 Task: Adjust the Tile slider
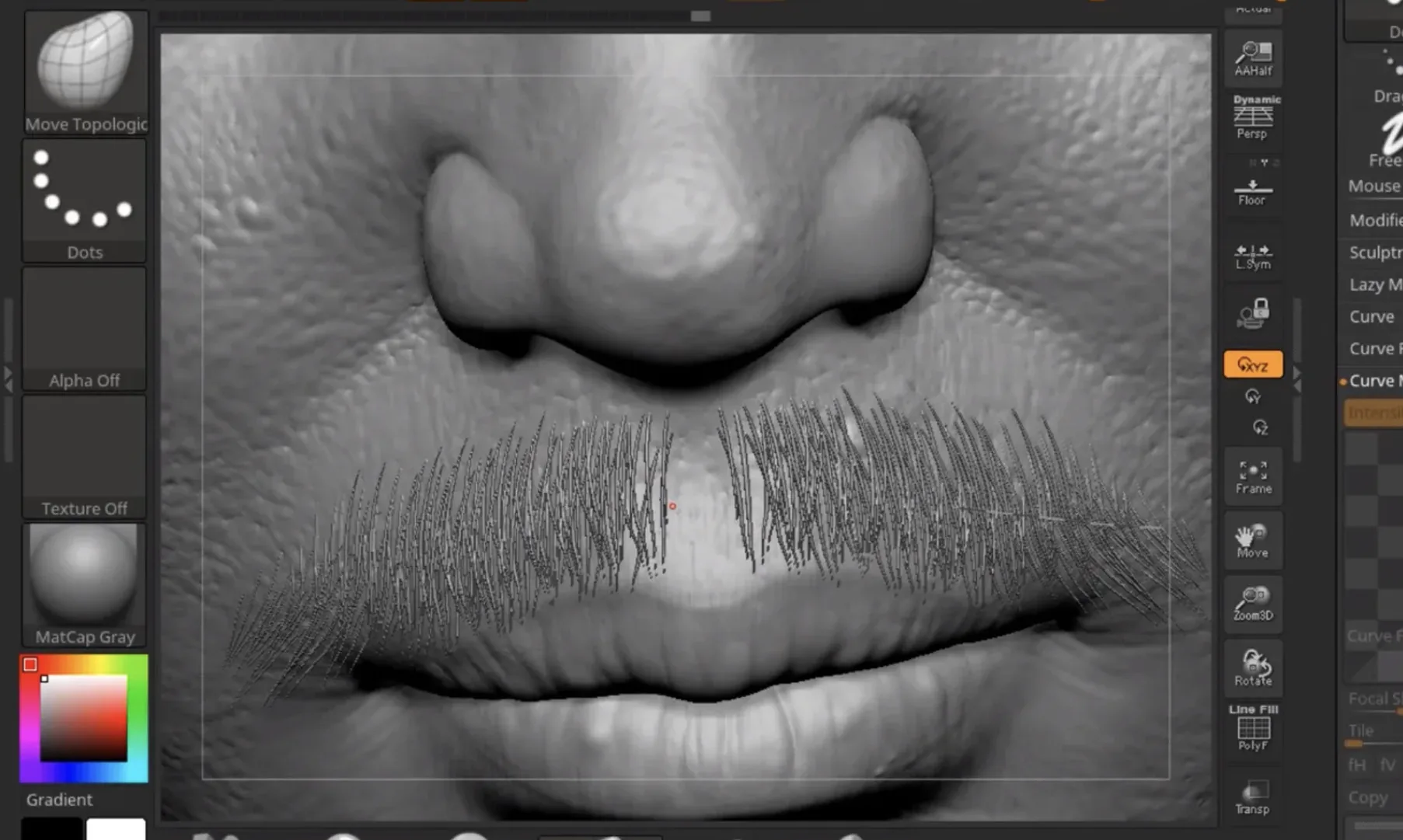pyautogui.click(x=1373, y=734)
